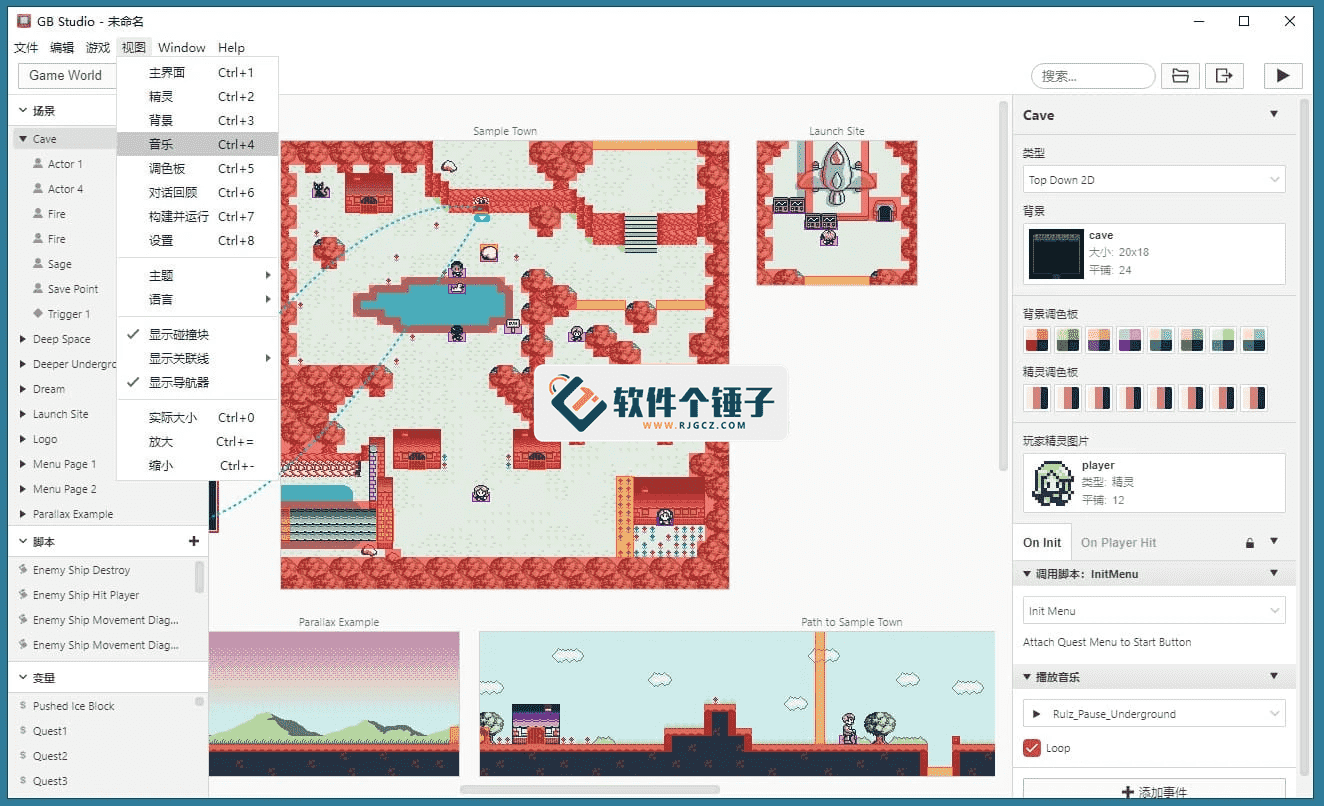The width and height of the screenshot is (1324, 806).
Task: Open the Window menu
Action: coord(181,47)
